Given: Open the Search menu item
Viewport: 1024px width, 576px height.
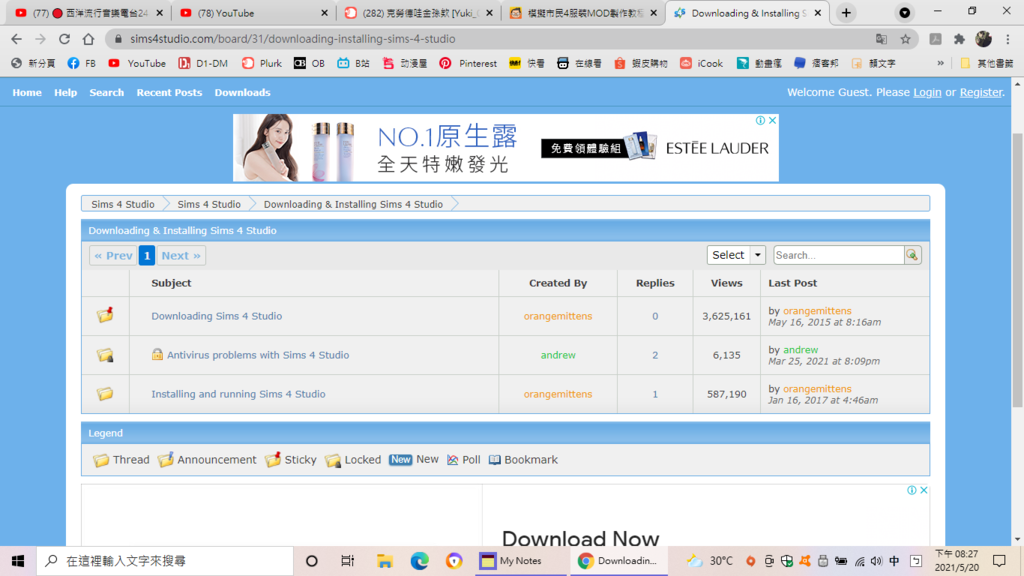Looking at the screenshot, I should (x=106, y=93).
